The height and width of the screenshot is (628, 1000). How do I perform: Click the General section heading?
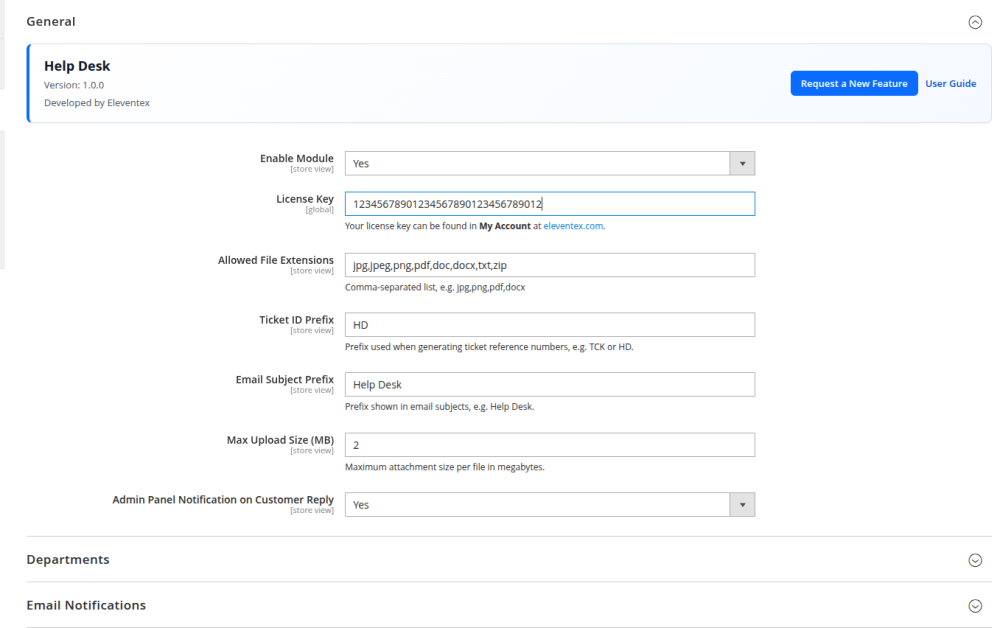(51, 22)
